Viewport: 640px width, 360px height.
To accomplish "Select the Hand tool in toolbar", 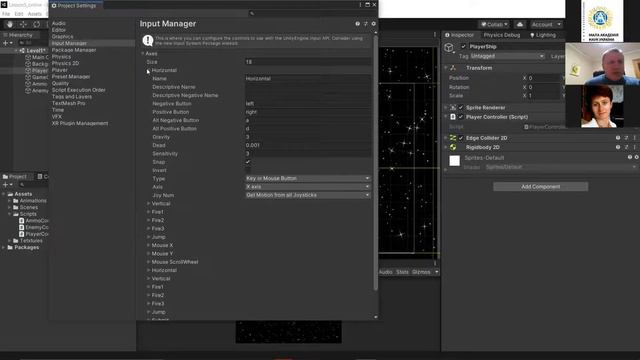I will pyautogui.click(x=10, y=24).
